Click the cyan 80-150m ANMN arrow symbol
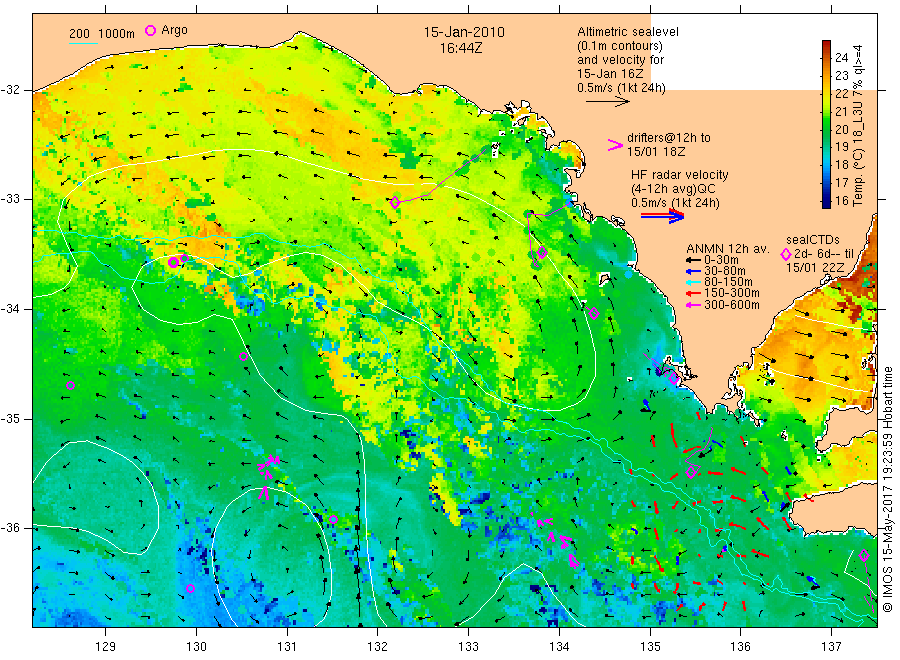900x660 pixels. [694, 282]
